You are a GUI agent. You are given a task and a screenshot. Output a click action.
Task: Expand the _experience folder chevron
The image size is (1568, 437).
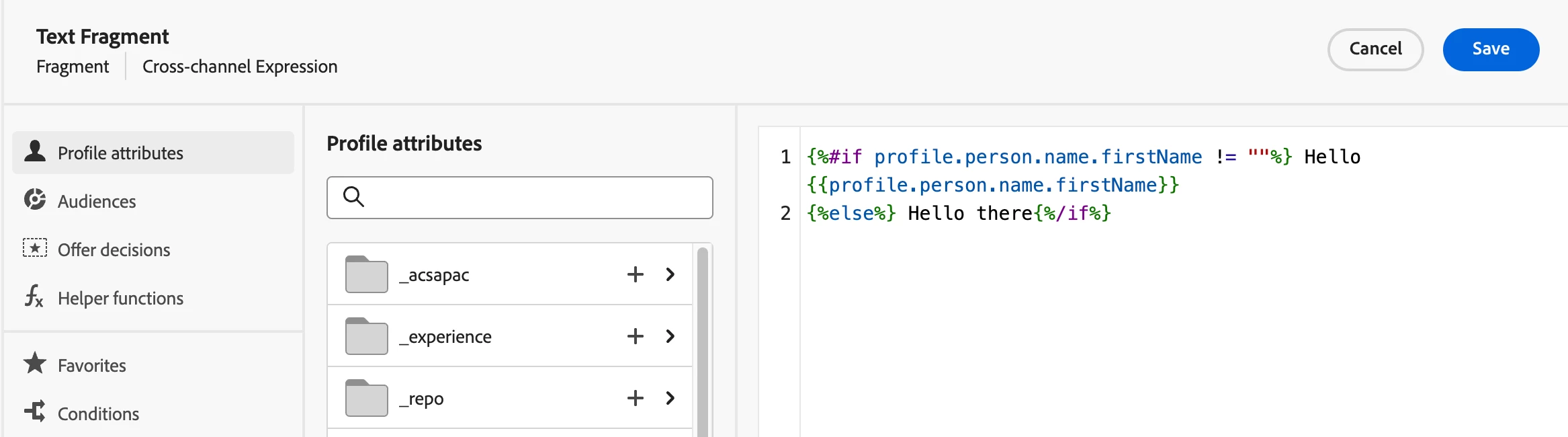coord(670,336)
